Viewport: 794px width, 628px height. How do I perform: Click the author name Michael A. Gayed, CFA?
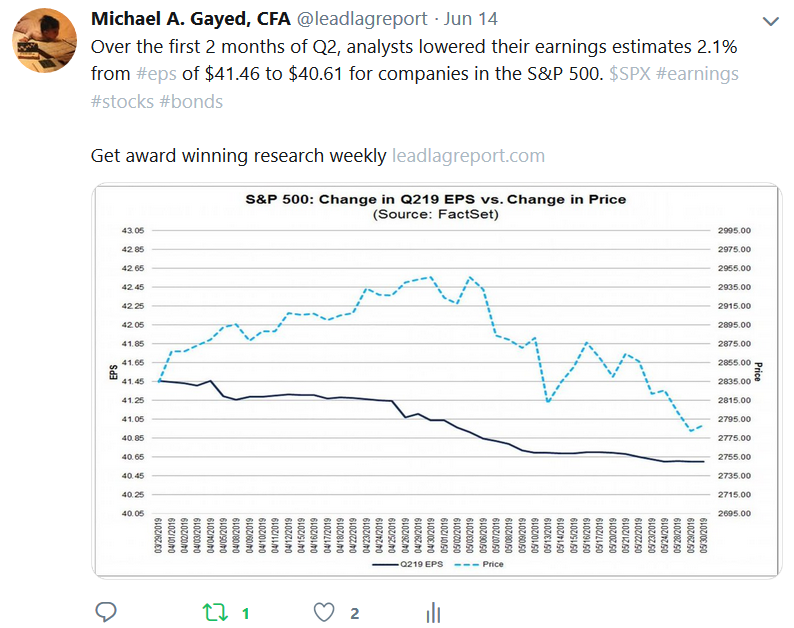183,20
